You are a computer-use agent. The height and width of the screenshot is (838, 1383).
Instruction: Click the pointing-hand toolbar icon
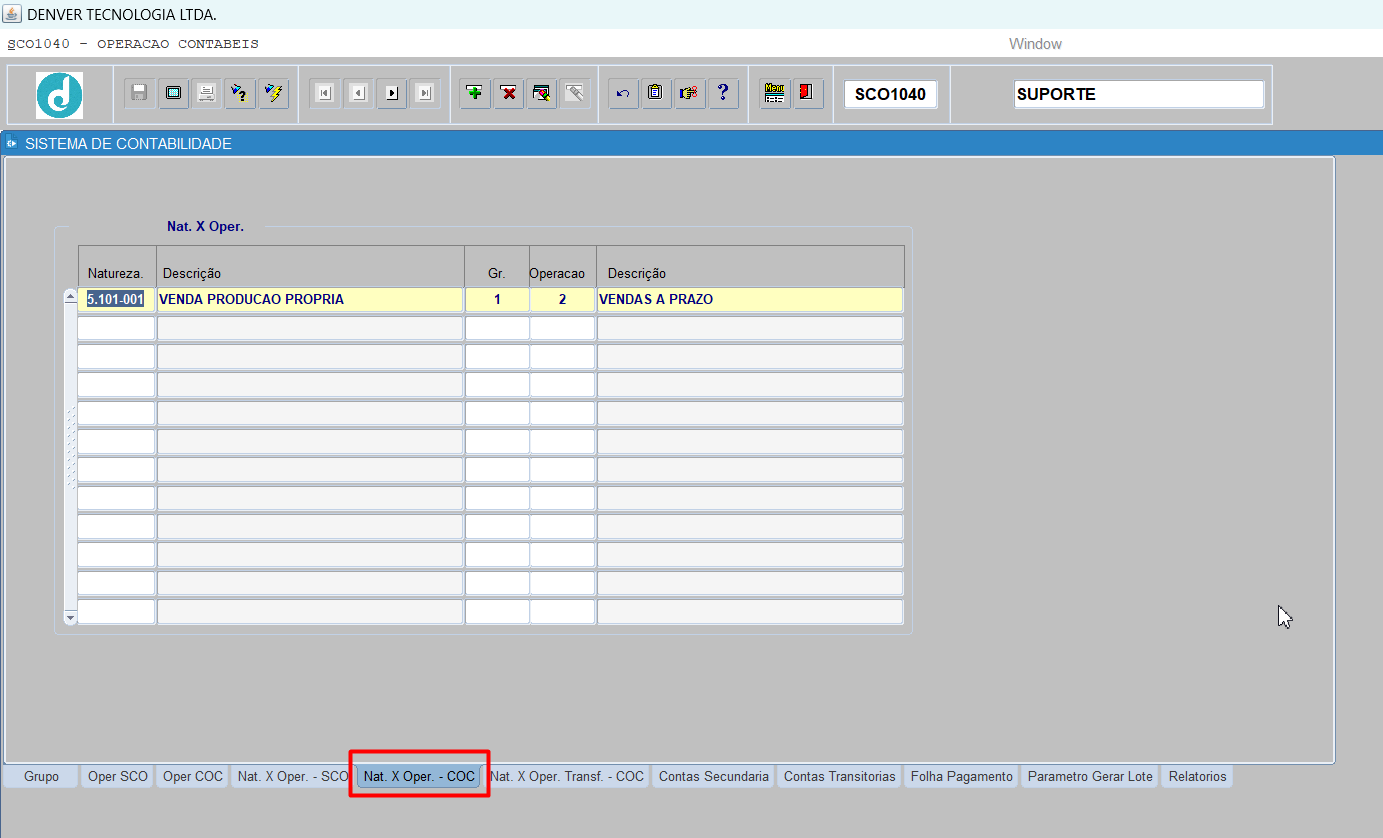(689, 93)
